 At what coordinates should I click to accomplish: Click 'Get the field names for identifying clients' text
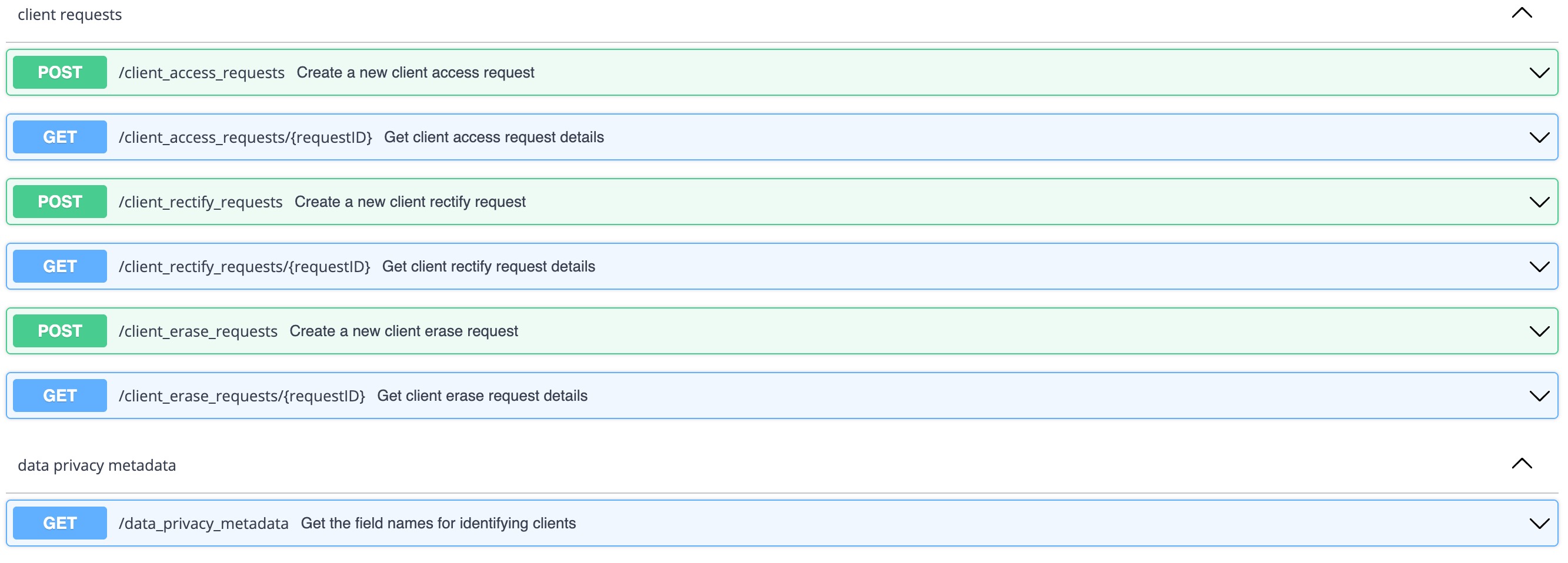point(438,523)
